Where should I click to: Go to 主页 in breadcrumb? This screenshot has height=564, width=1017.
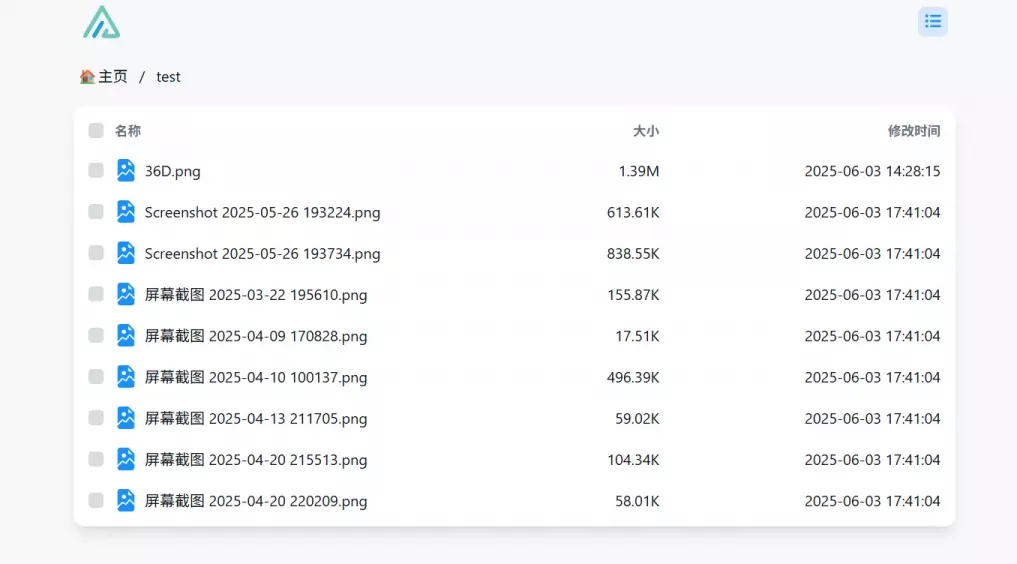113,76
